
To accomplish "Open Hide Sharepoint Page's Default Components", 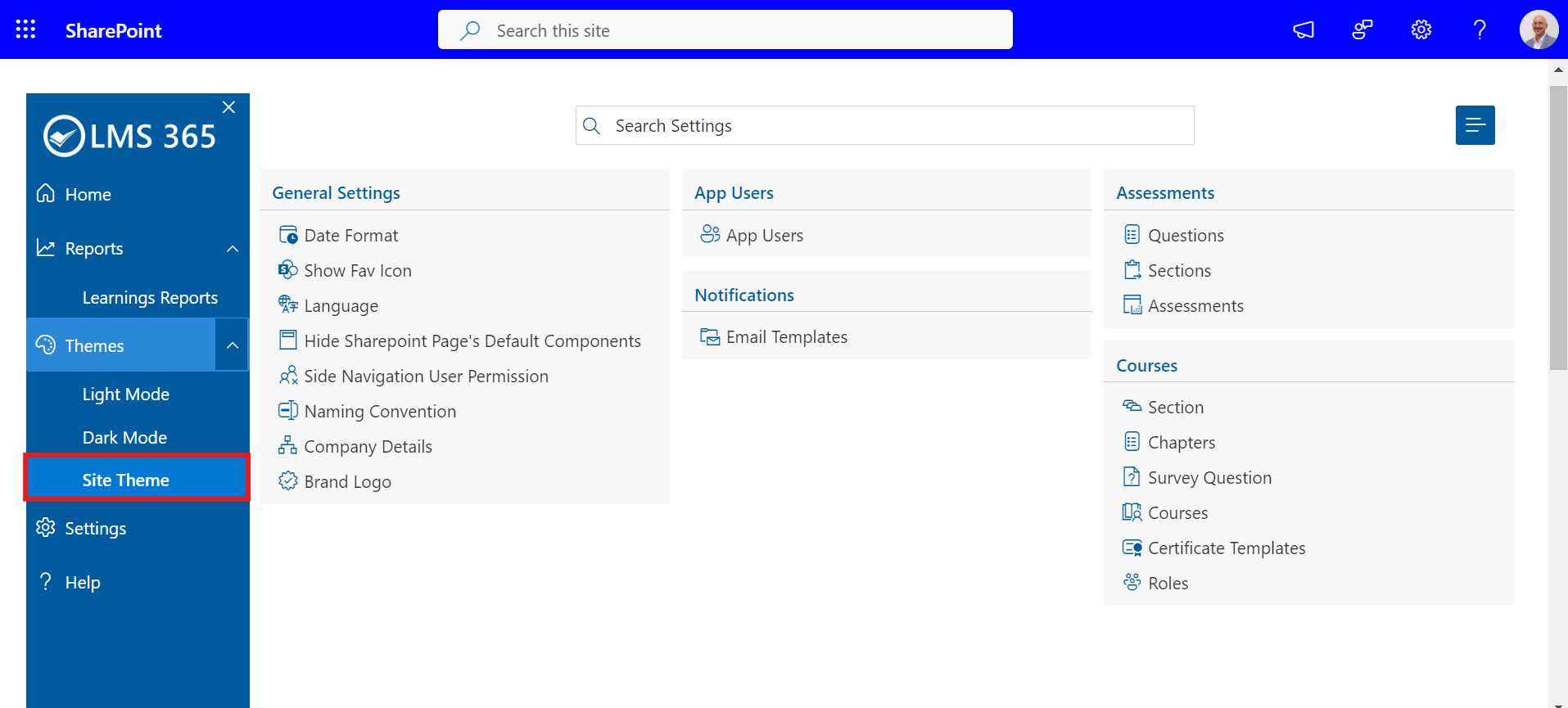I will coord(472,341).
